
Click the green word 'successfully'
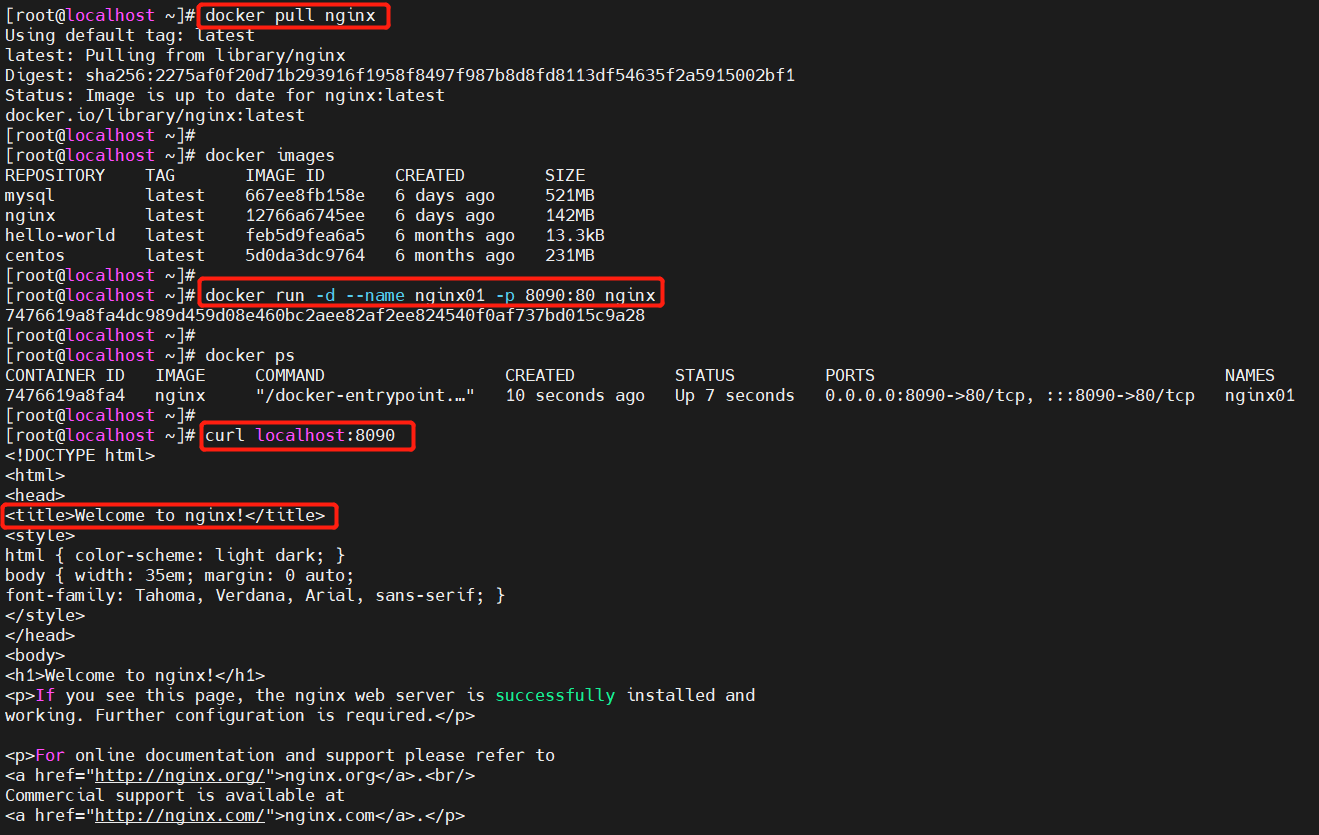pyautogui.click(x=555, y=695)
